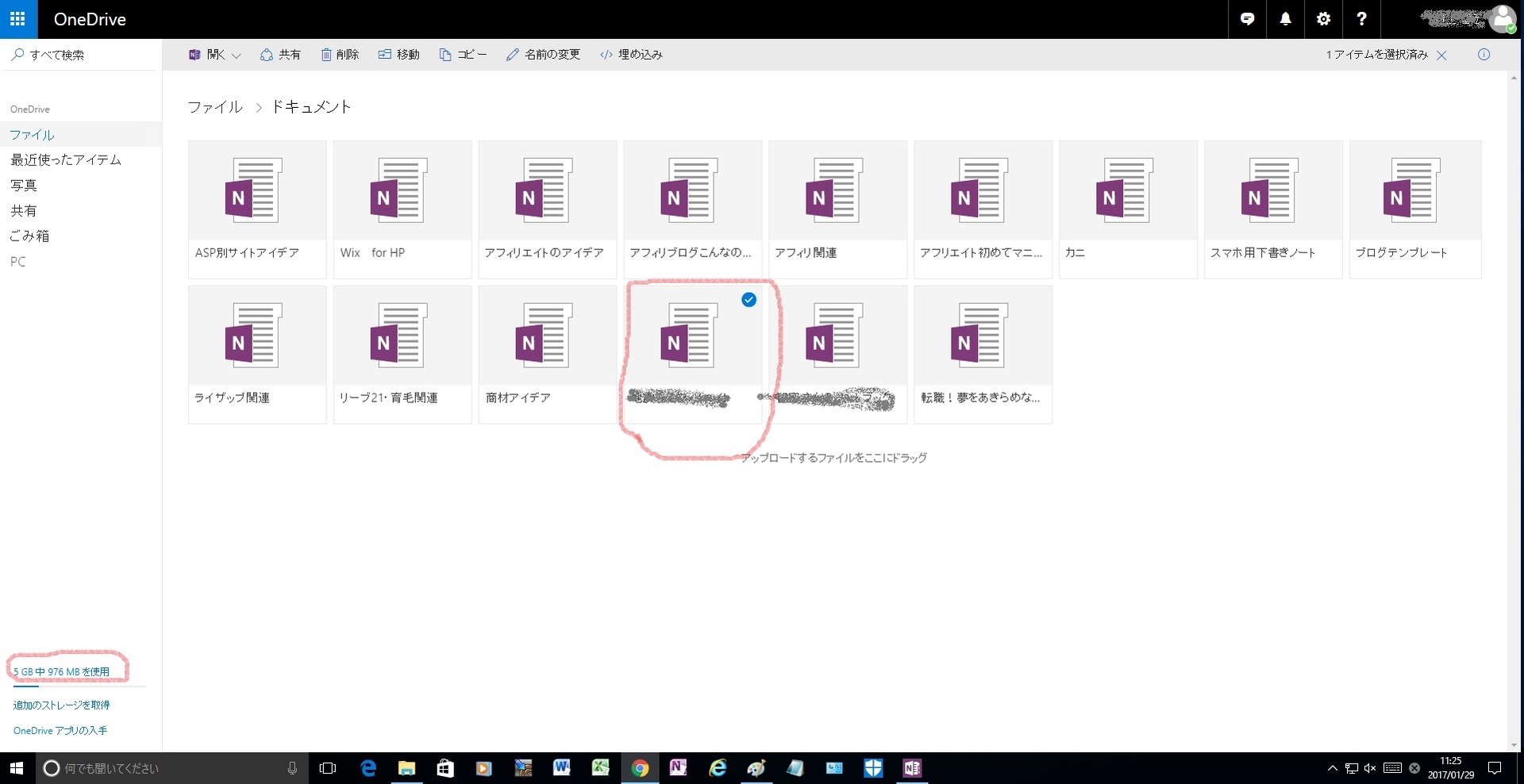Clear the 1 item selection with X
The image size is (1524, 784).
(x=1441, y=55)
